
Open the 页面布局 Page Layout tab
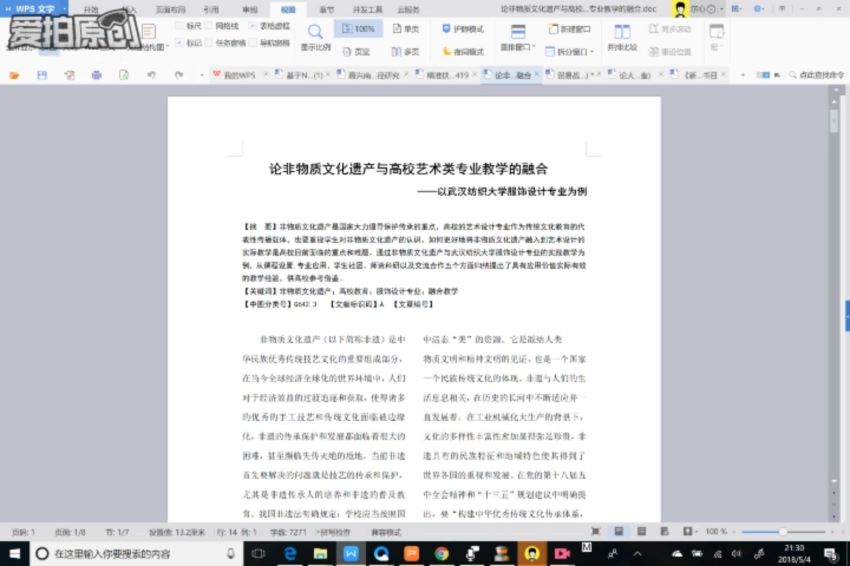pyautogui.click(x=170, y=9)
